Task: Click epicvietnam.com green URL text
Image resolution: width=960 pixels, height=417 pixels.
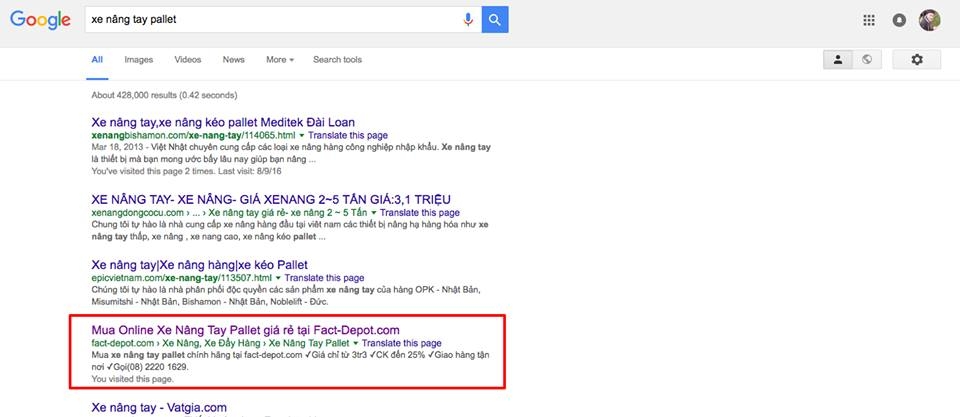Action: 181,278
